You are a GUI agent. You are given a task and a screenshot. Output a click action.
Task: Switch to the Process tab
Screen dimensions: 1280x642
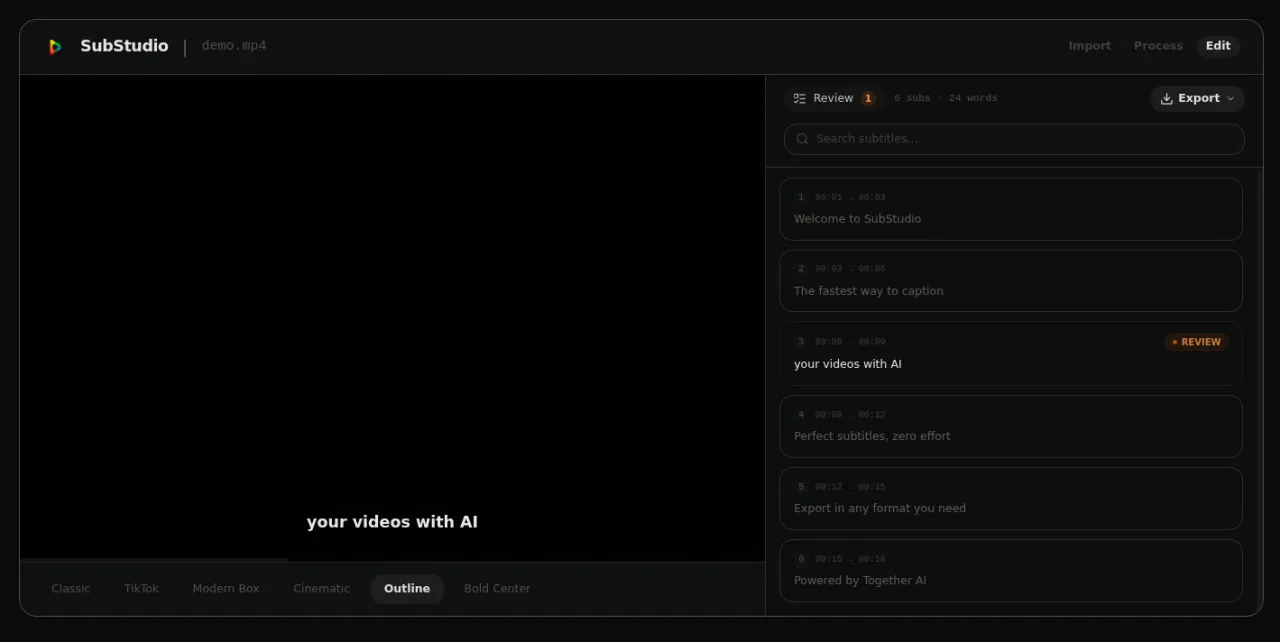click(x=1158, y=46)
